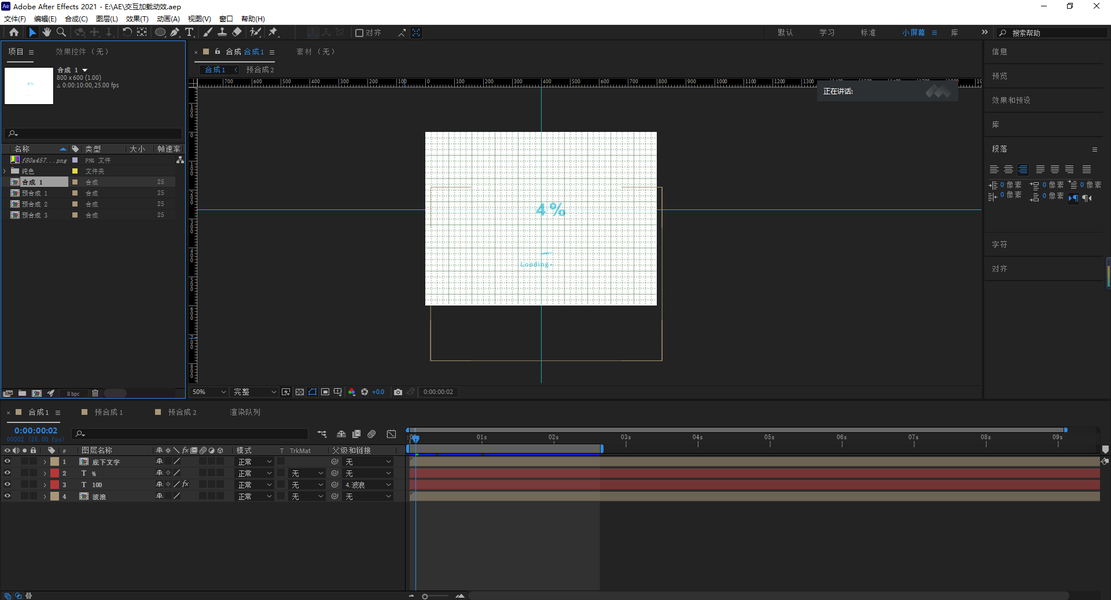Switch to 渲染队列 tab
1111x600 pixels.
(245, 412)
